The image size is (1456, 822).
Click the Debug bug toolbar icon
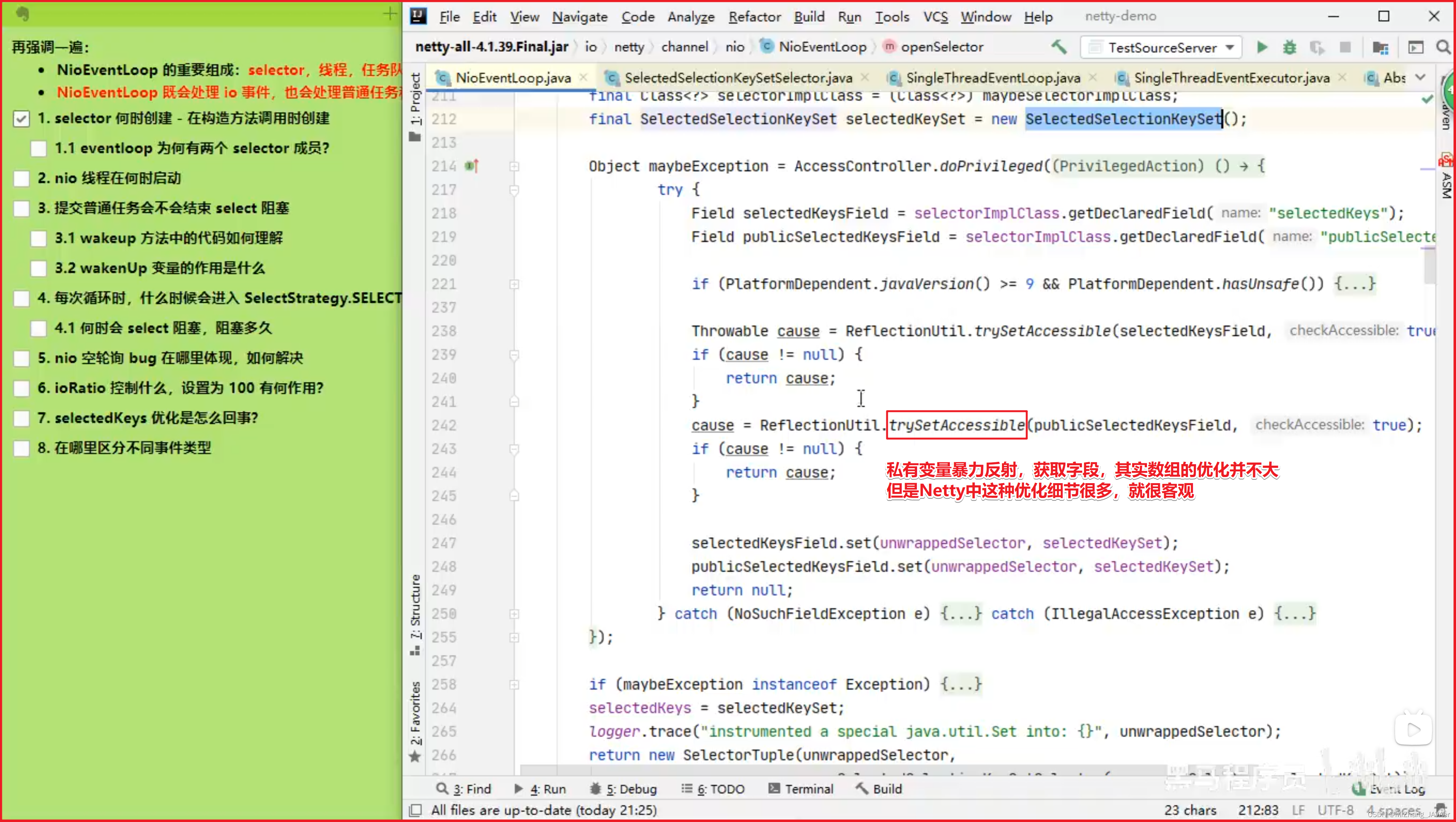pos(1289,48)
